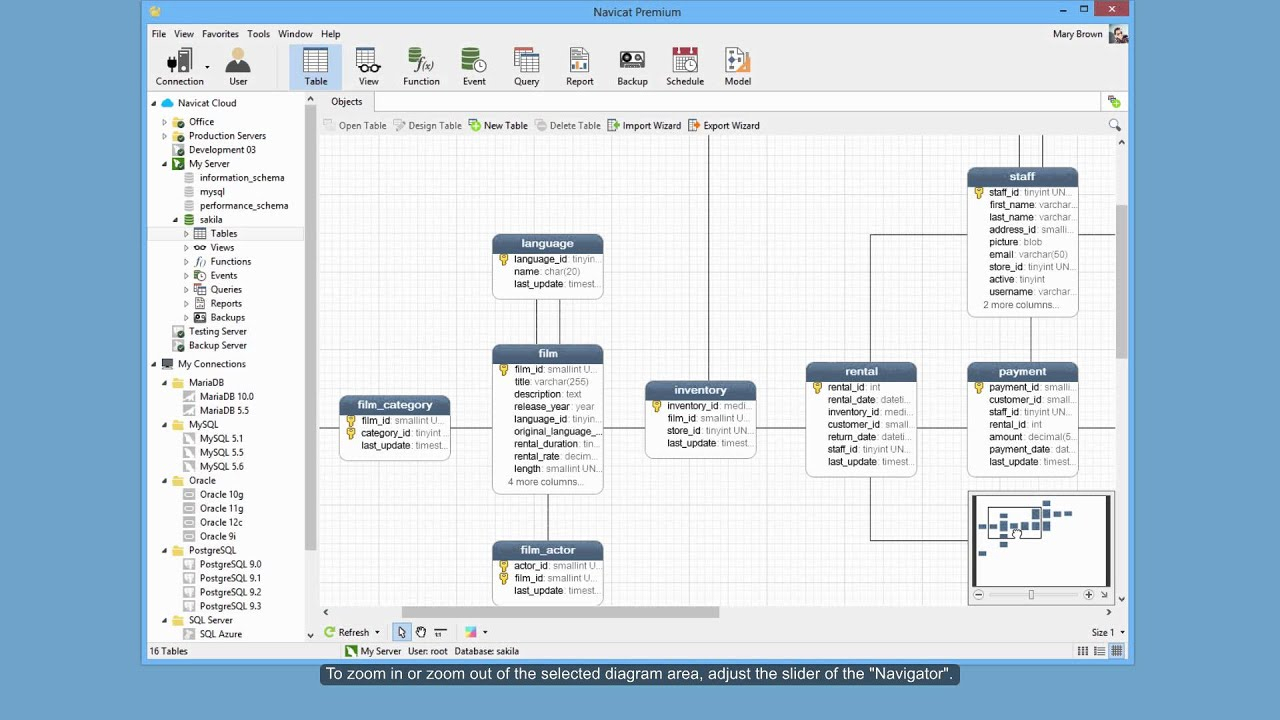Open the Query toolbar icon

click(x=527, y=67)
